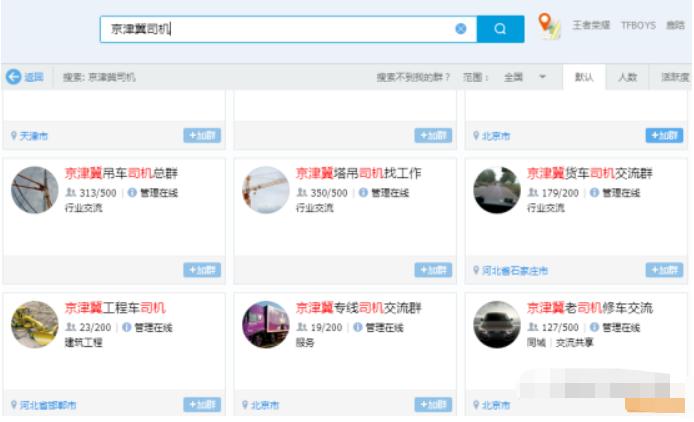Open 京津冀工程车司机 group title
694x422 pixels.
[x=115, y=308]
